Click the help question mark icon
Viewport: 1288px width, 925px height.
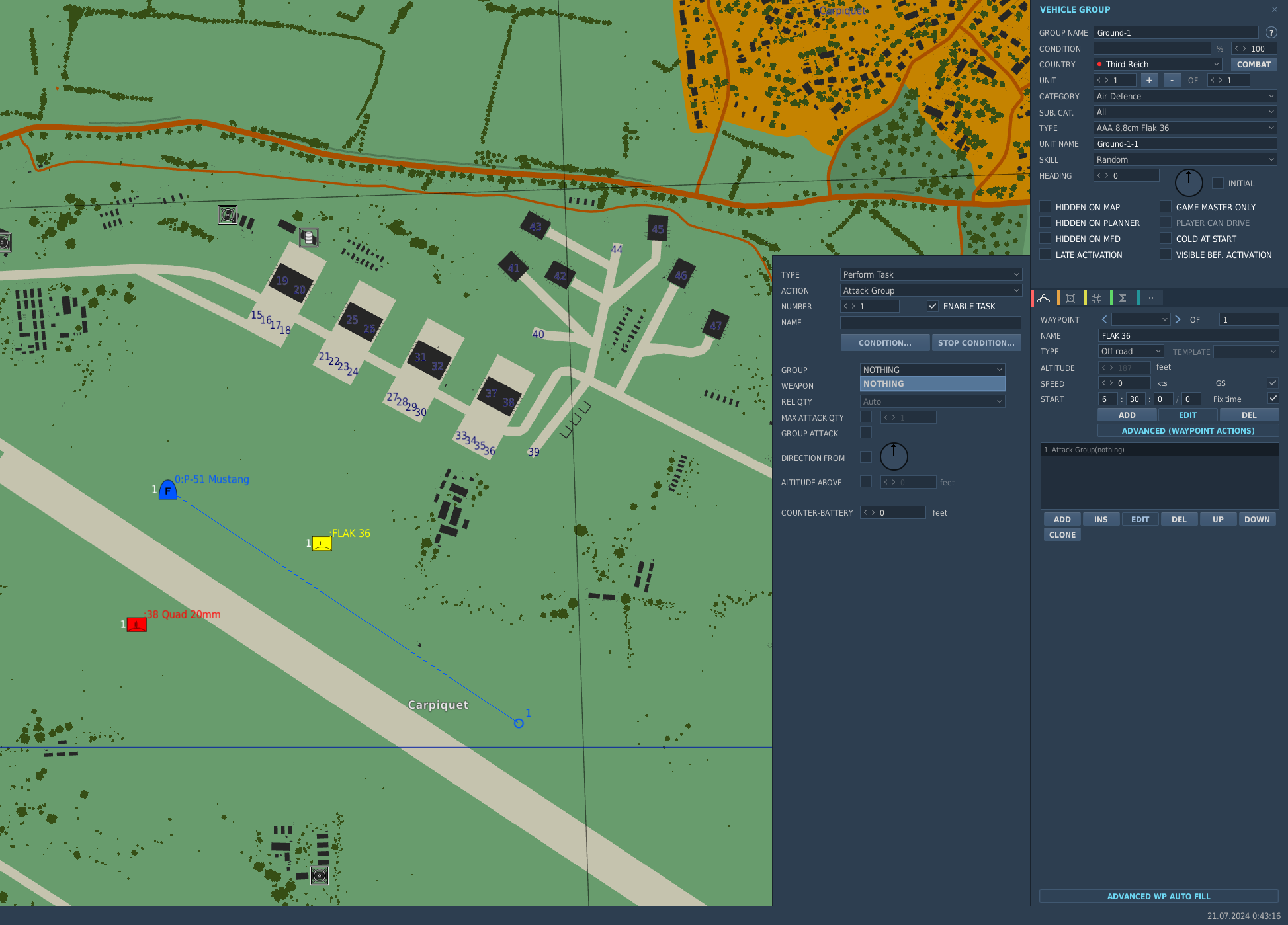click(1271, 32)
